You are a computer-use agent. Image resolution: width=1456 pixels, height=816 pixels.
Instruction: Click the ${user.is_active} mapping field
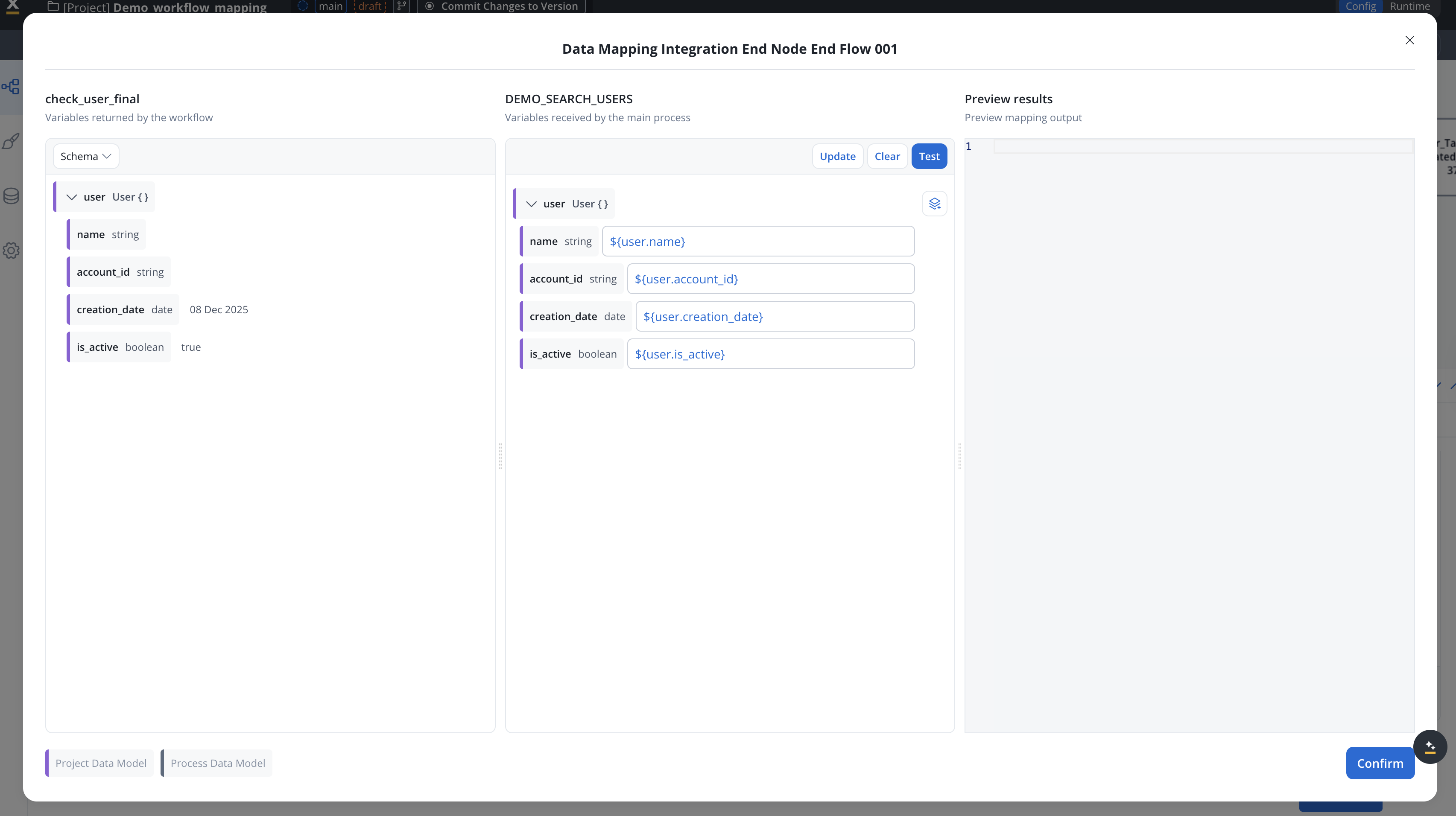[770, 354]
